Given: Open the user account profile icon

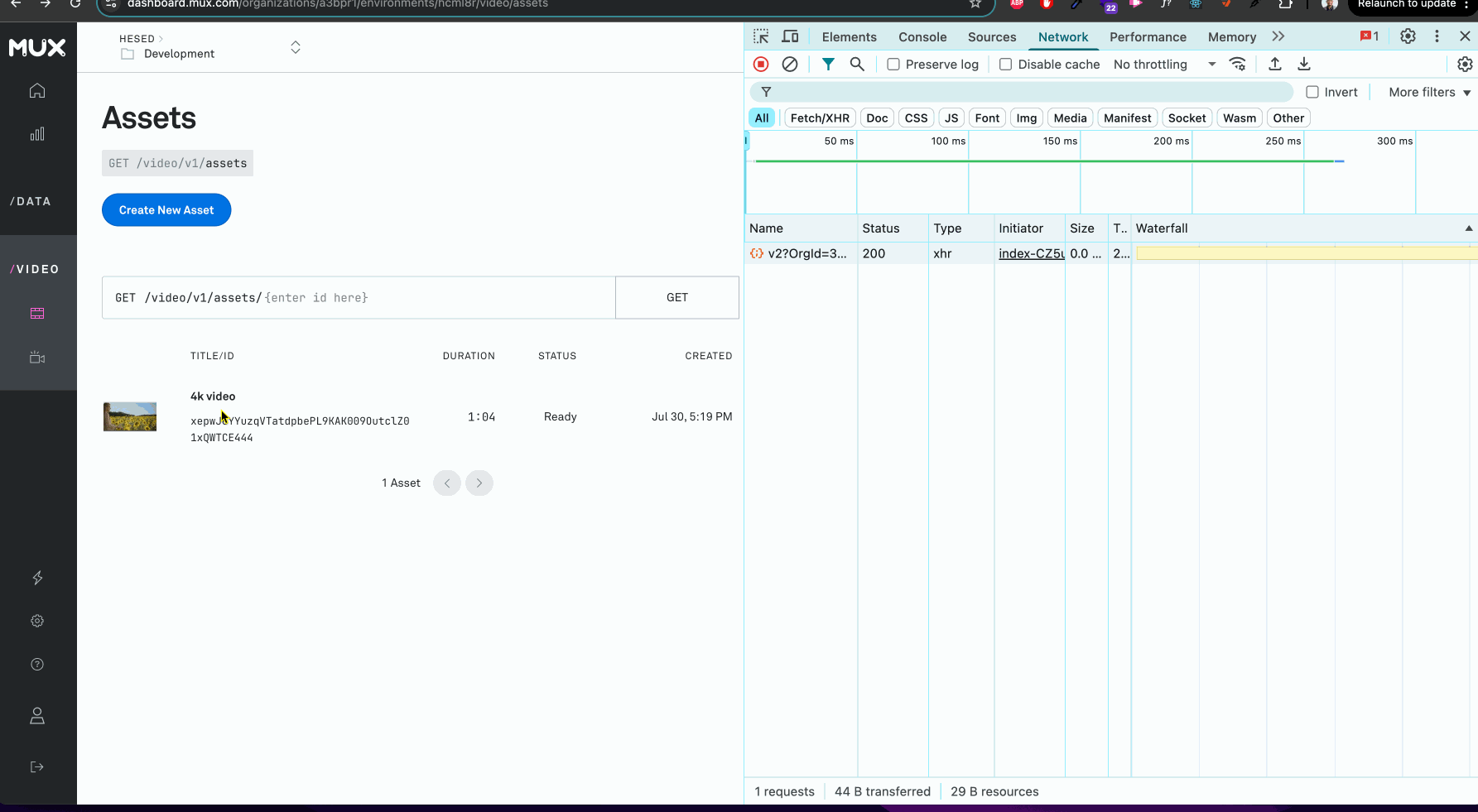Looking at the screenshot, I should [x=37, y=716].
